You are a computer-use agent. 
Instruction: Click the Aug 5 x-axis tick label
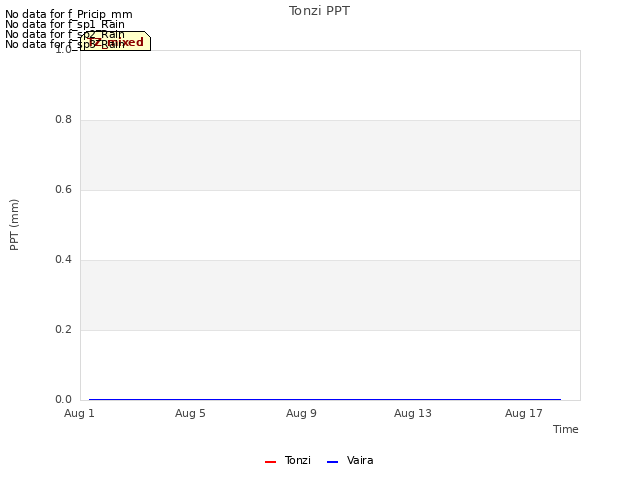click(x=190, y=413)
